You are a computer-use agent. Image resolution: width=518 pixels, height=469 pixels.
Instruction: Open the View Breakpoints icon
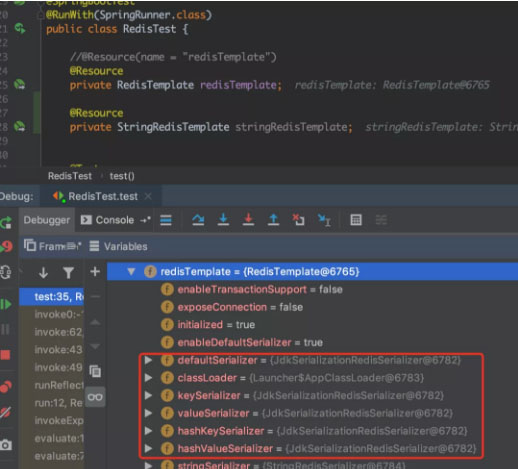pyautogui.click(x=6, y=387)
